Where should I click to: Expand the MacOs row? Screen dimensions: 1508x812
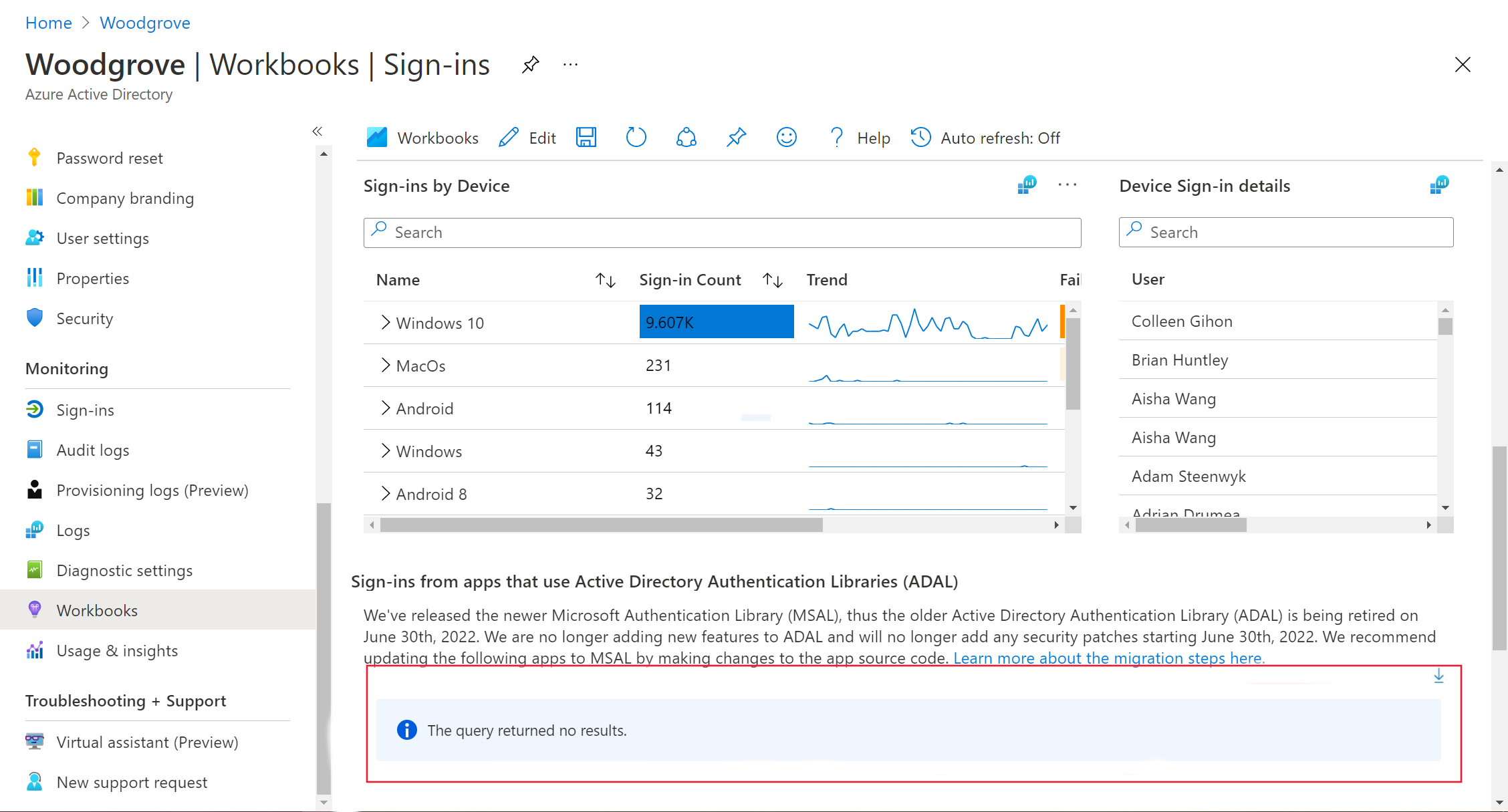click(385, 365)
